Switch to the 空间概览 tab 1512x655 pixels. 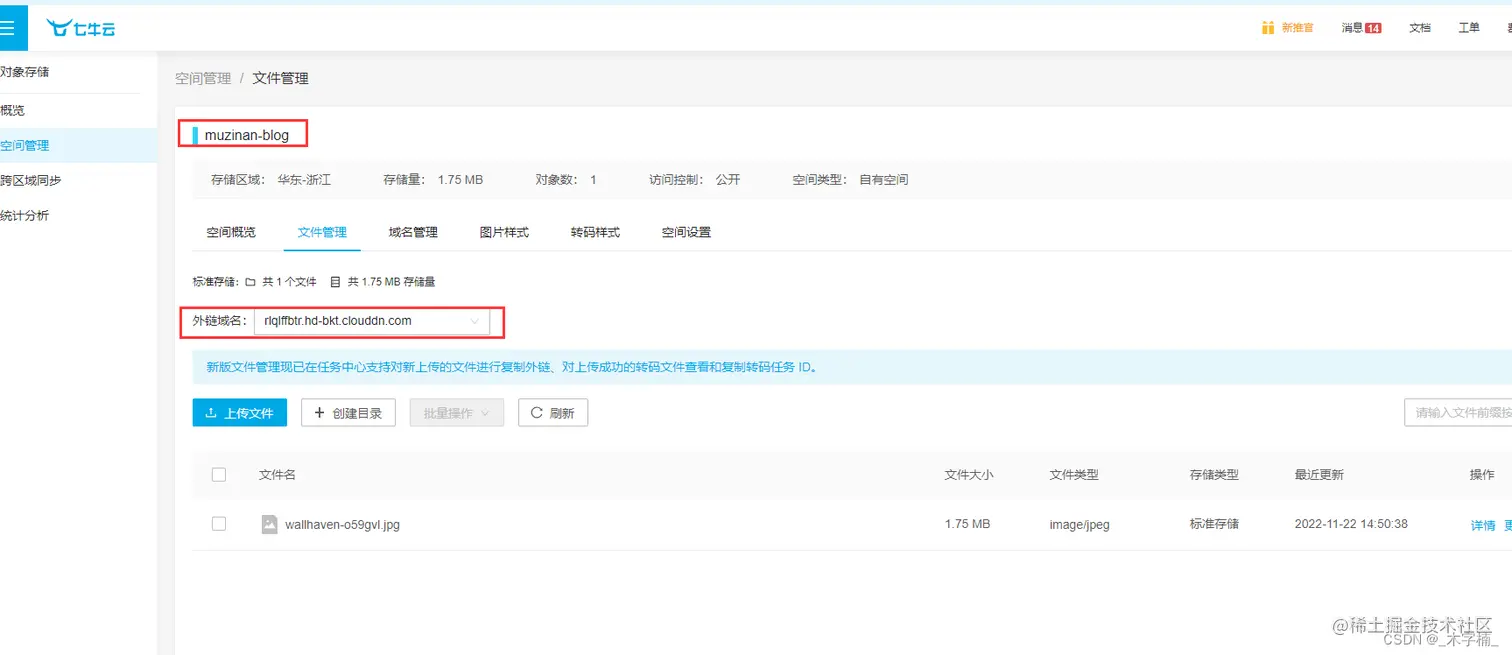coord(231,232)
